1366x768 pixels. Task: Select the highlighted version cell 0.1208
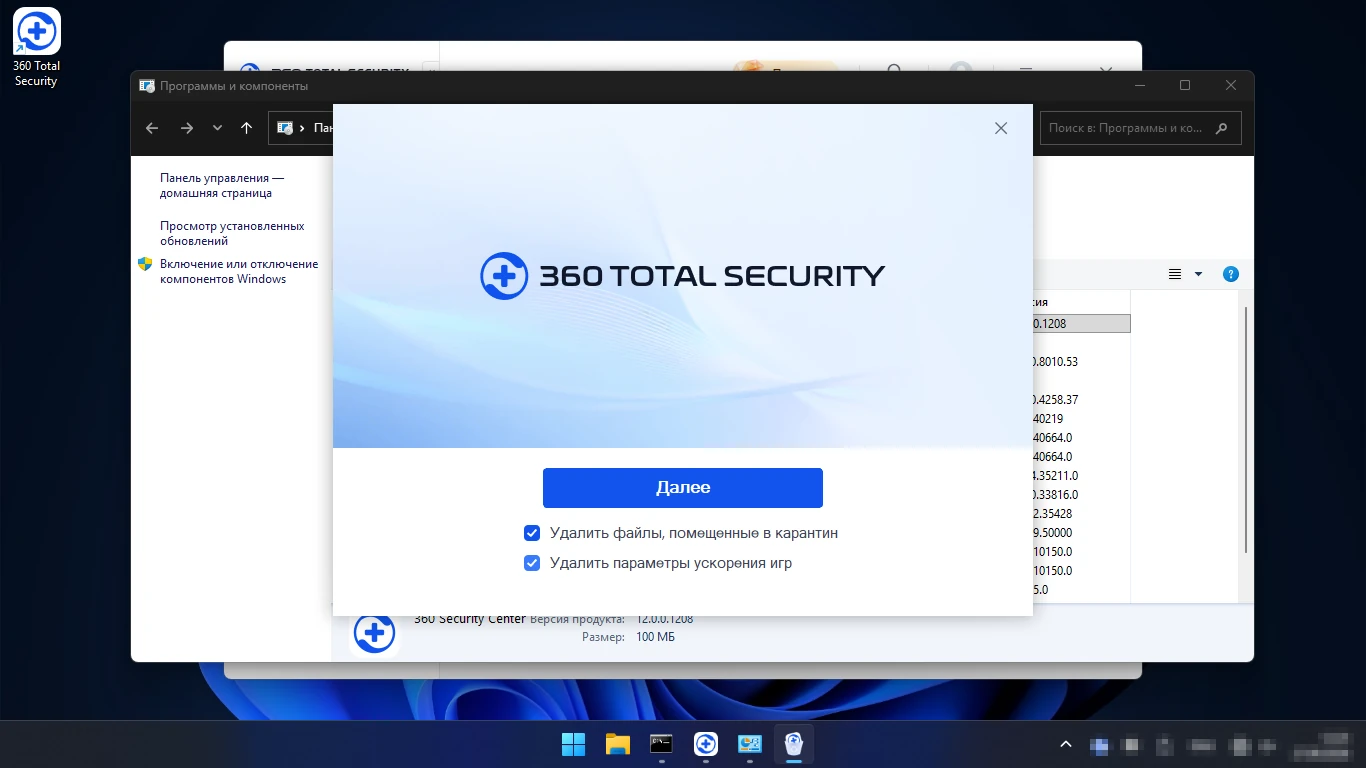pos(1081,323)
